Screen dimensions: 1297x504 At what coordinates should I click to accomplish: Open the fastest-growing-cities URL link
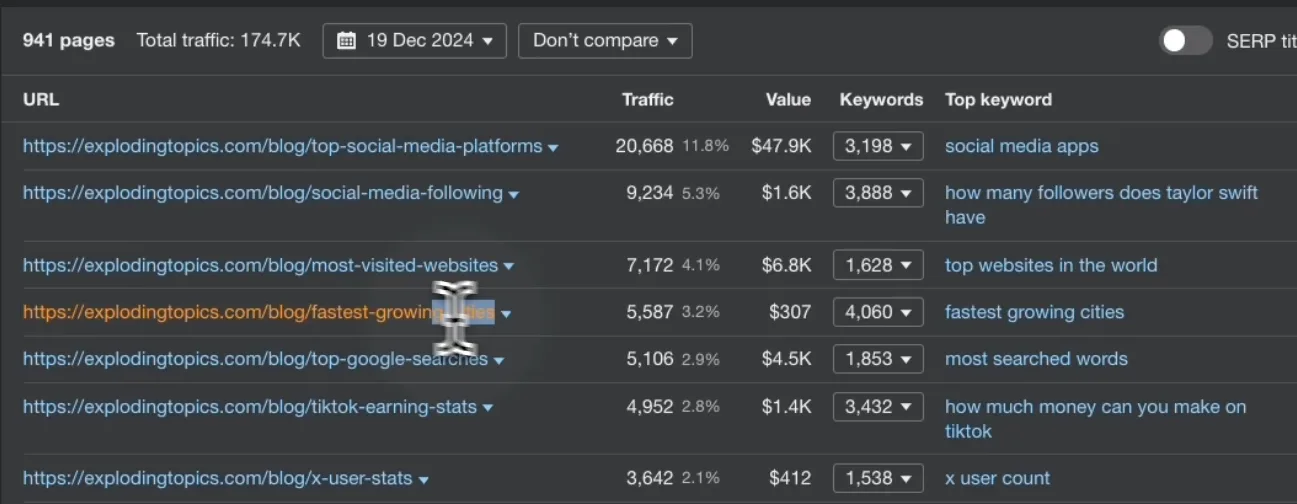(x=259, y=312)
